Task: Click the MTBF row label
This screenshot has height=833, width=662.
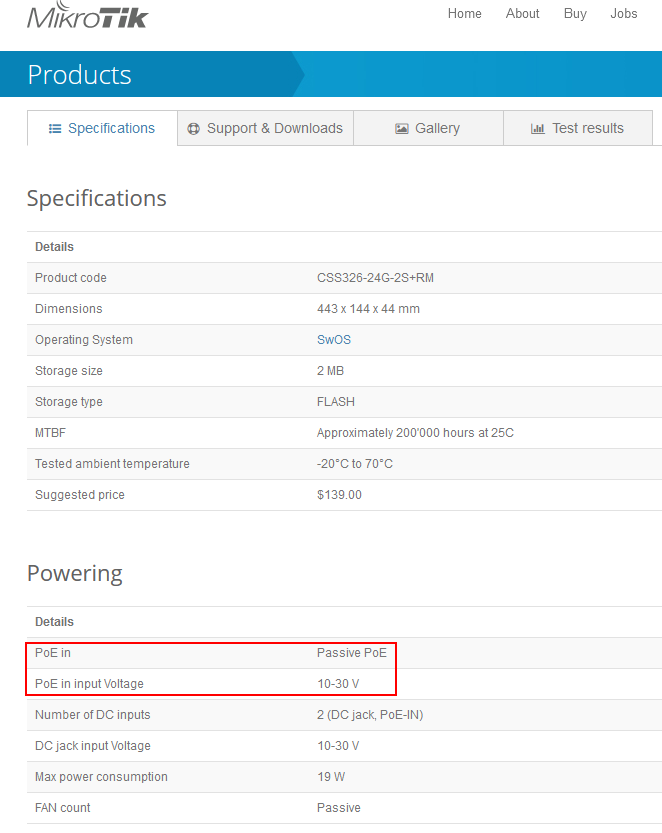Action: tap(47, 432)
